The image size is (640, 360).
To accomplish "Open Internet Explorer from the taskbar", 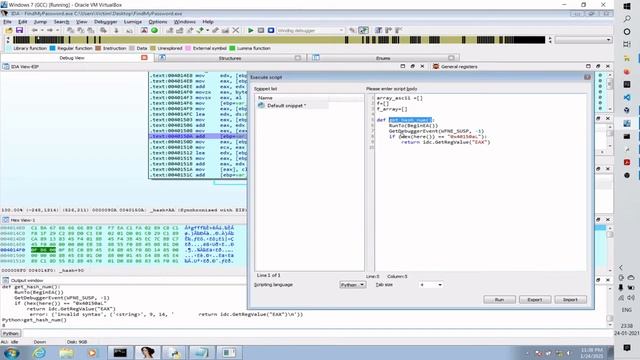I will point(39,353).
